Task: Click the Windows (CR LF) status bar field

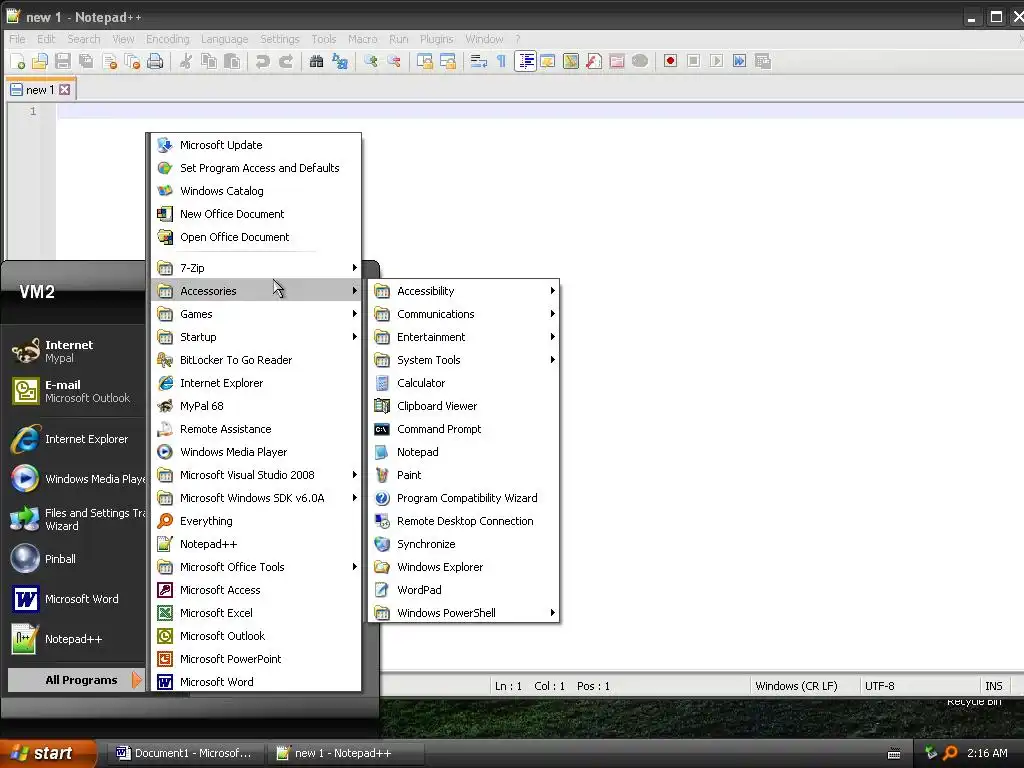Action: pyautogui.click(x=803, y=686)
